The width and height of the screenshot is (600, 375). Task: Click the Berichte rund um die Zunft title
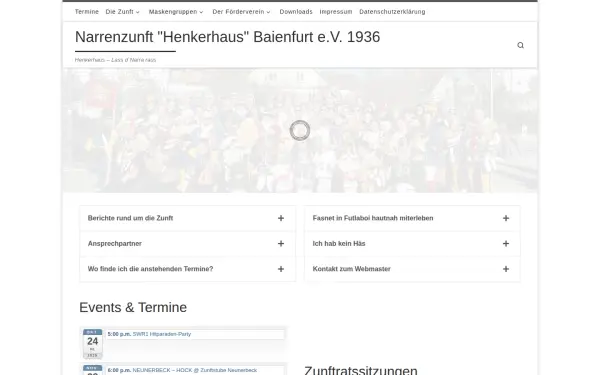(130, 218)
